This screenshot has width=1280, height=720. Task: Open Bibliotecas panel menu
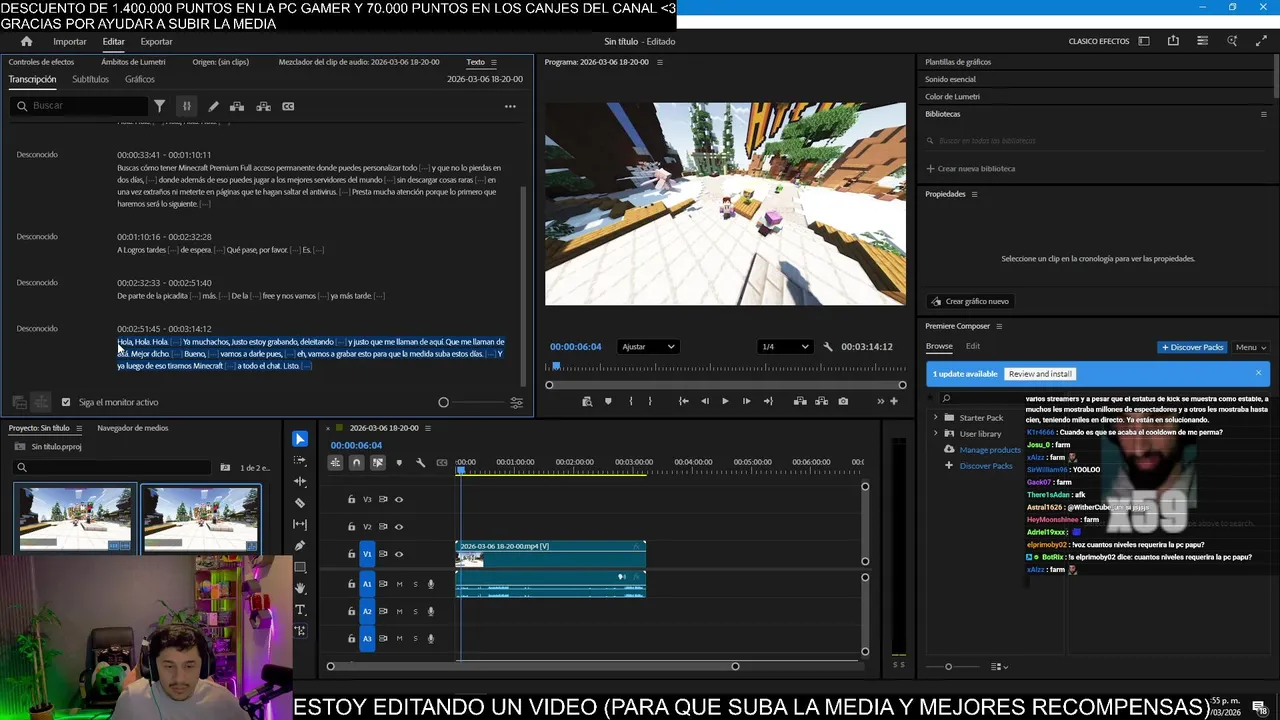pos(1263,114)
